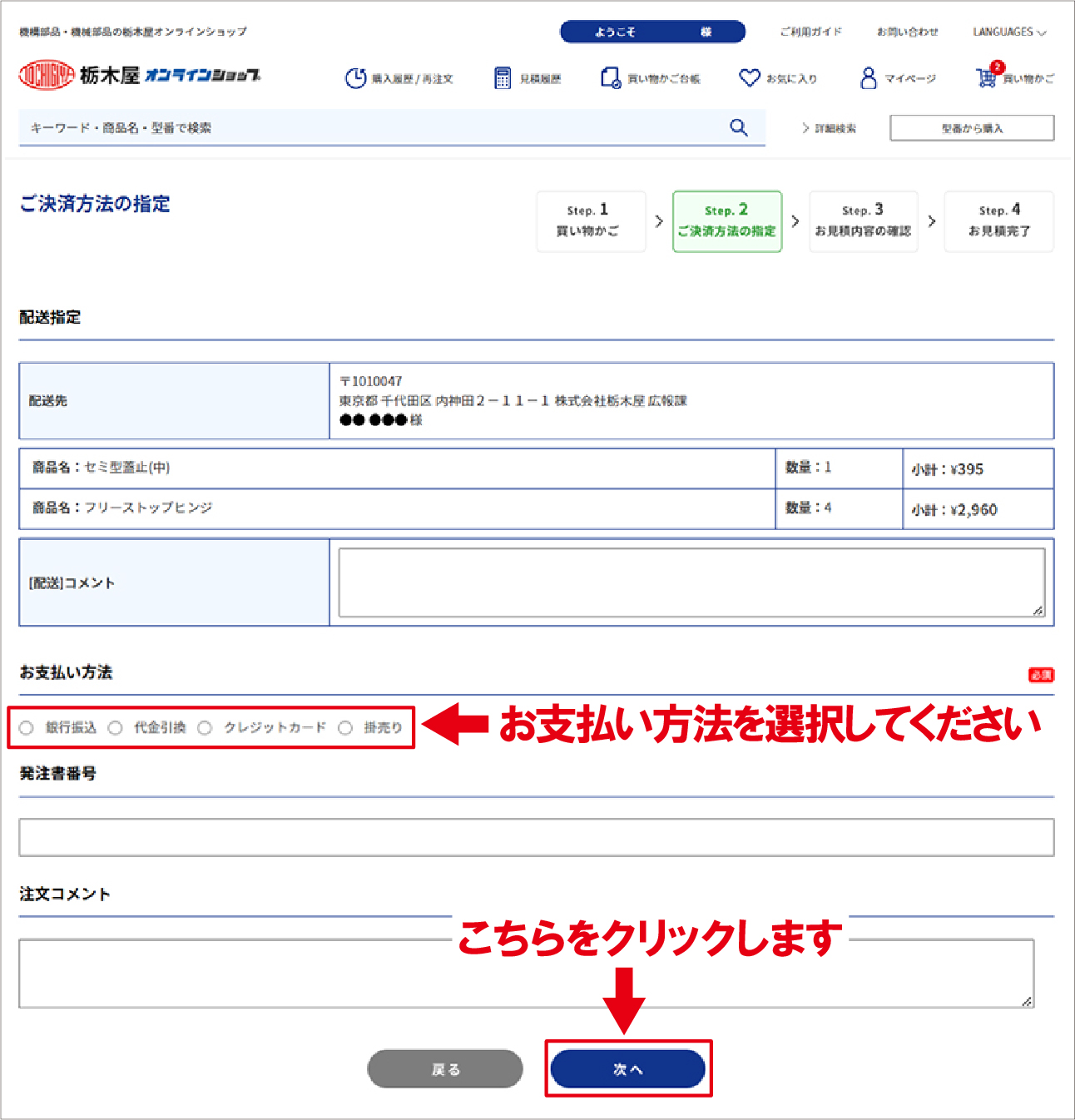Click the 次へ next button
Image resolution: width=1075 pixels, height=1120 pixels.
(x=628, y=1069)
